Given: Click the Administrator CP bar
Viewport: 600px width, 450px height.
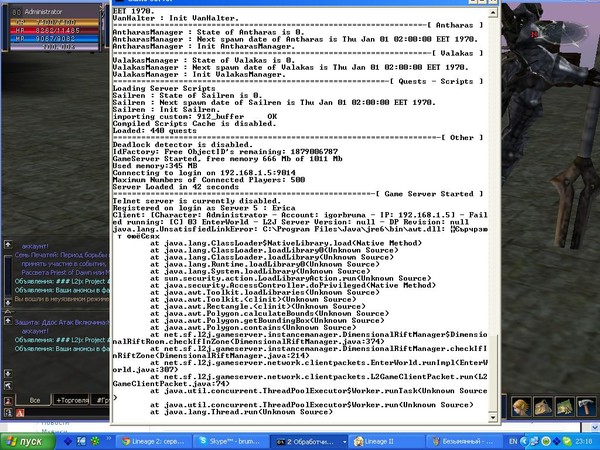Looking at the screenshot, I should pyautogui.click(x=54, y=23).
